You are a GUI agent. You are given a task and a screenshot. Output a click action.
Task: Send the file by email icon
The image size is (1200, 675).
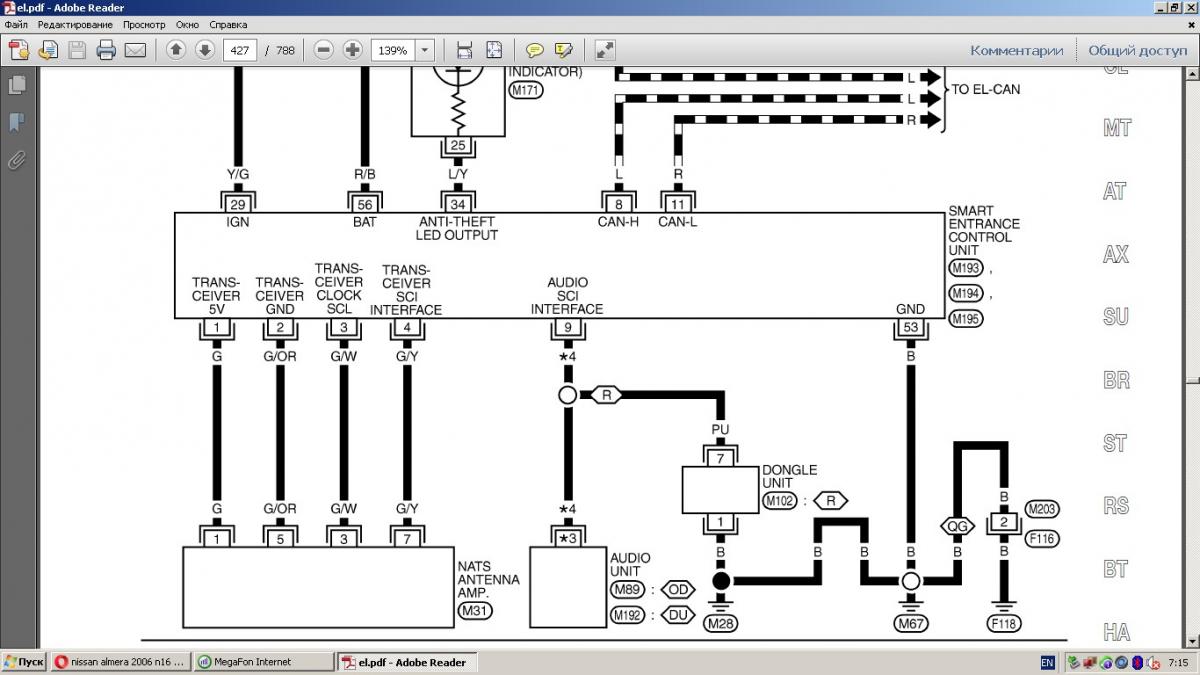[135, 50]
